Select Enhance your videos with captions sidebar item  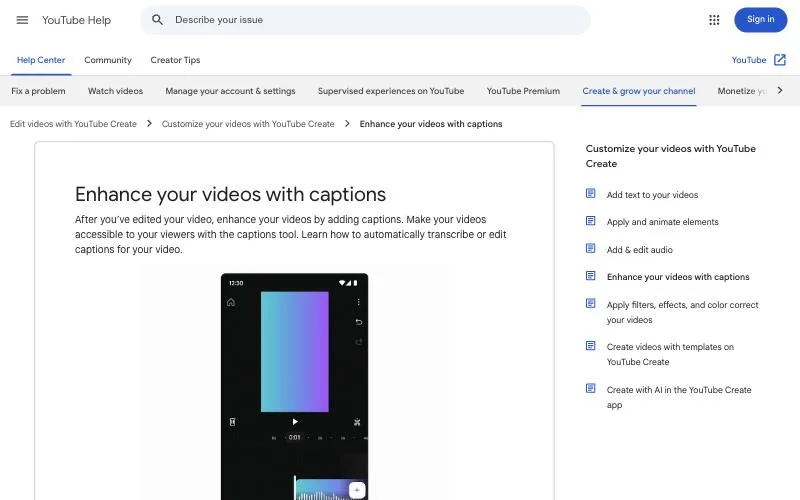point(678,277)
